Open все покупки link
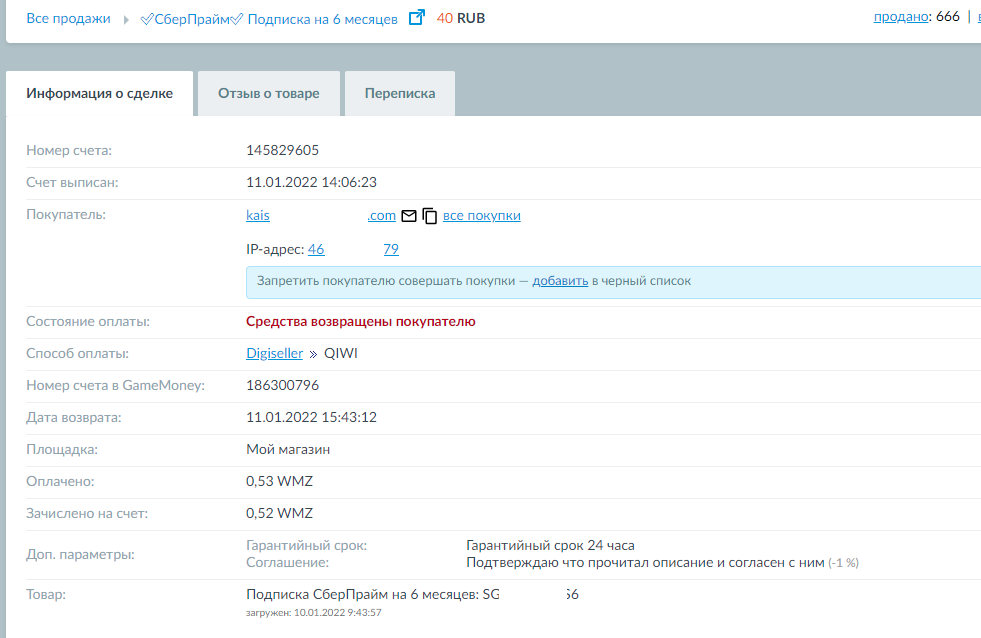 coord(482,215)
